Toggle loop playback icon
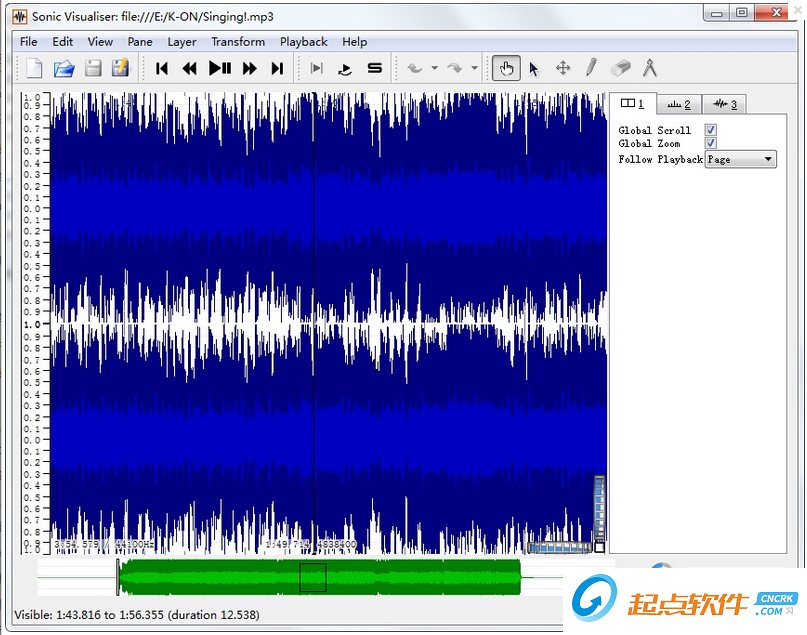The height and width of the screenshot is (635, 807). pyautogui.click(x=346, y=68)
